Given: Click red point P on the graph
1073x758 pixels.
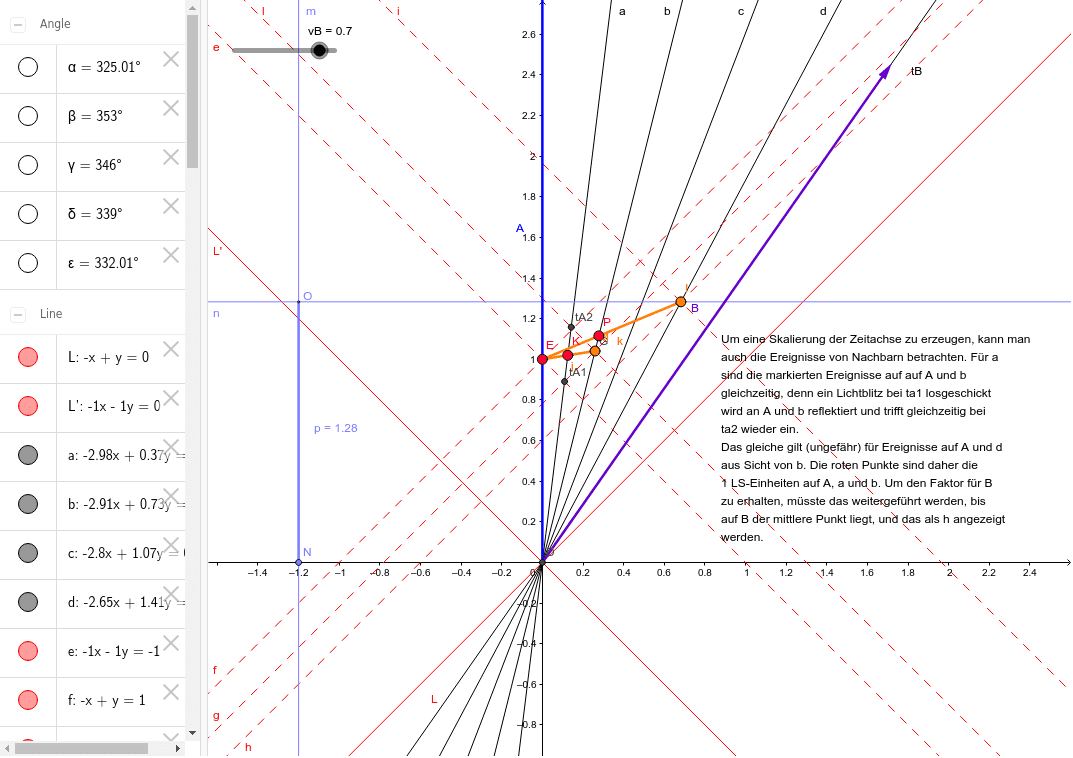Looking at the screenshot, I should [x=599, y=336].
